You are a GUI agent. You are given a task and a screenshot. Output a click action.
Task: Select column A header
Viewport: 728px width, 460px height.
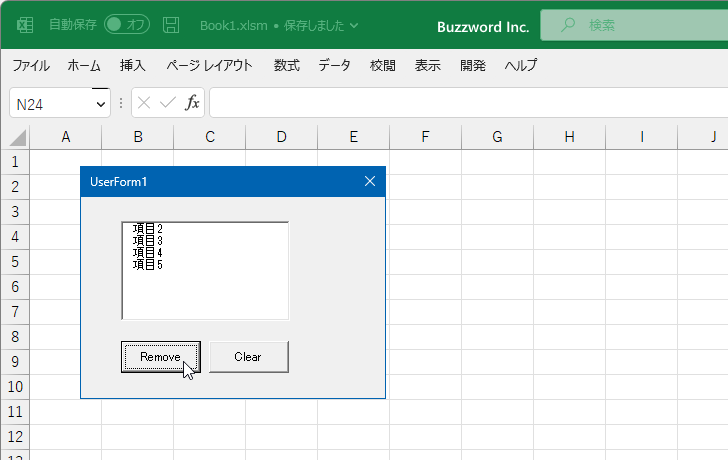coord(65,137)
